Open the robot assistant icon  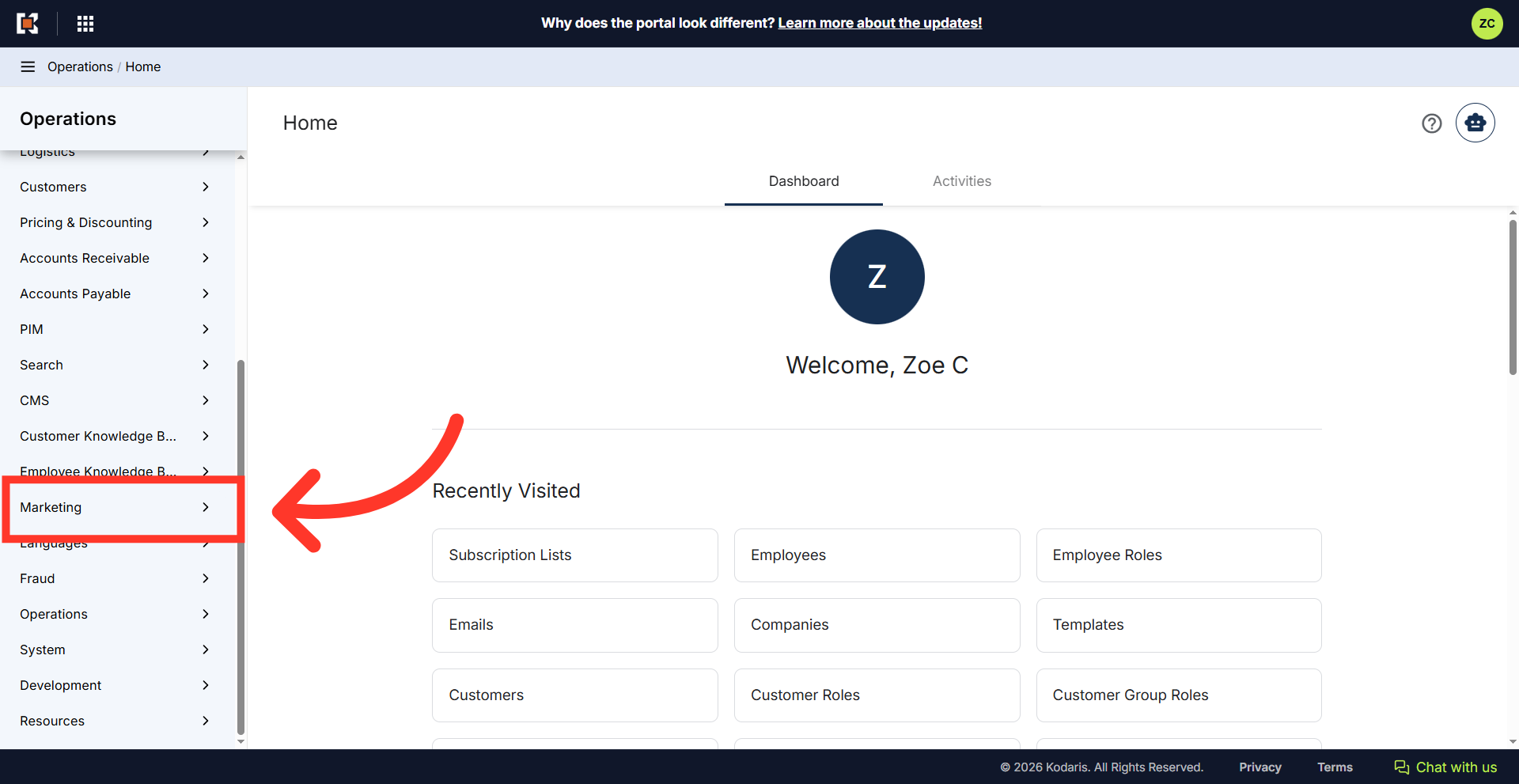point(1475,123)
